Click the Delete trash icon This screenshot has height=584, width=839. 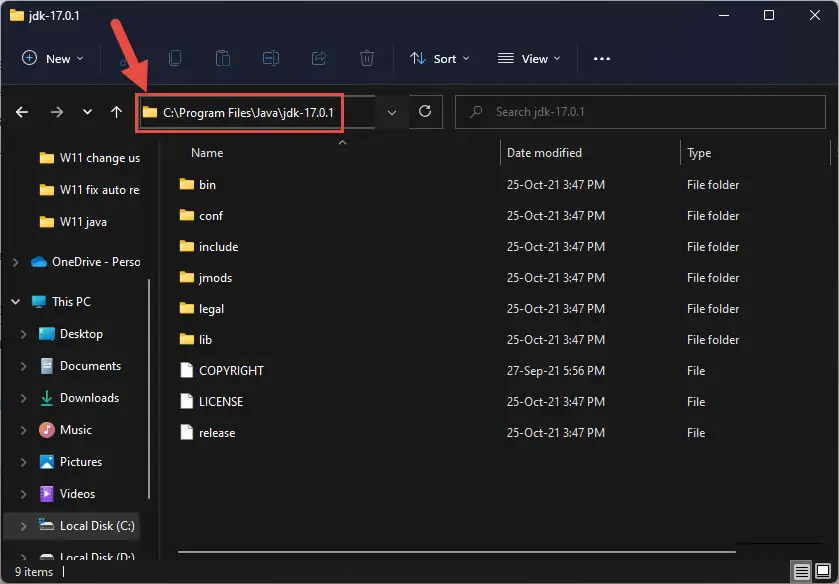(x=367, y=58)
